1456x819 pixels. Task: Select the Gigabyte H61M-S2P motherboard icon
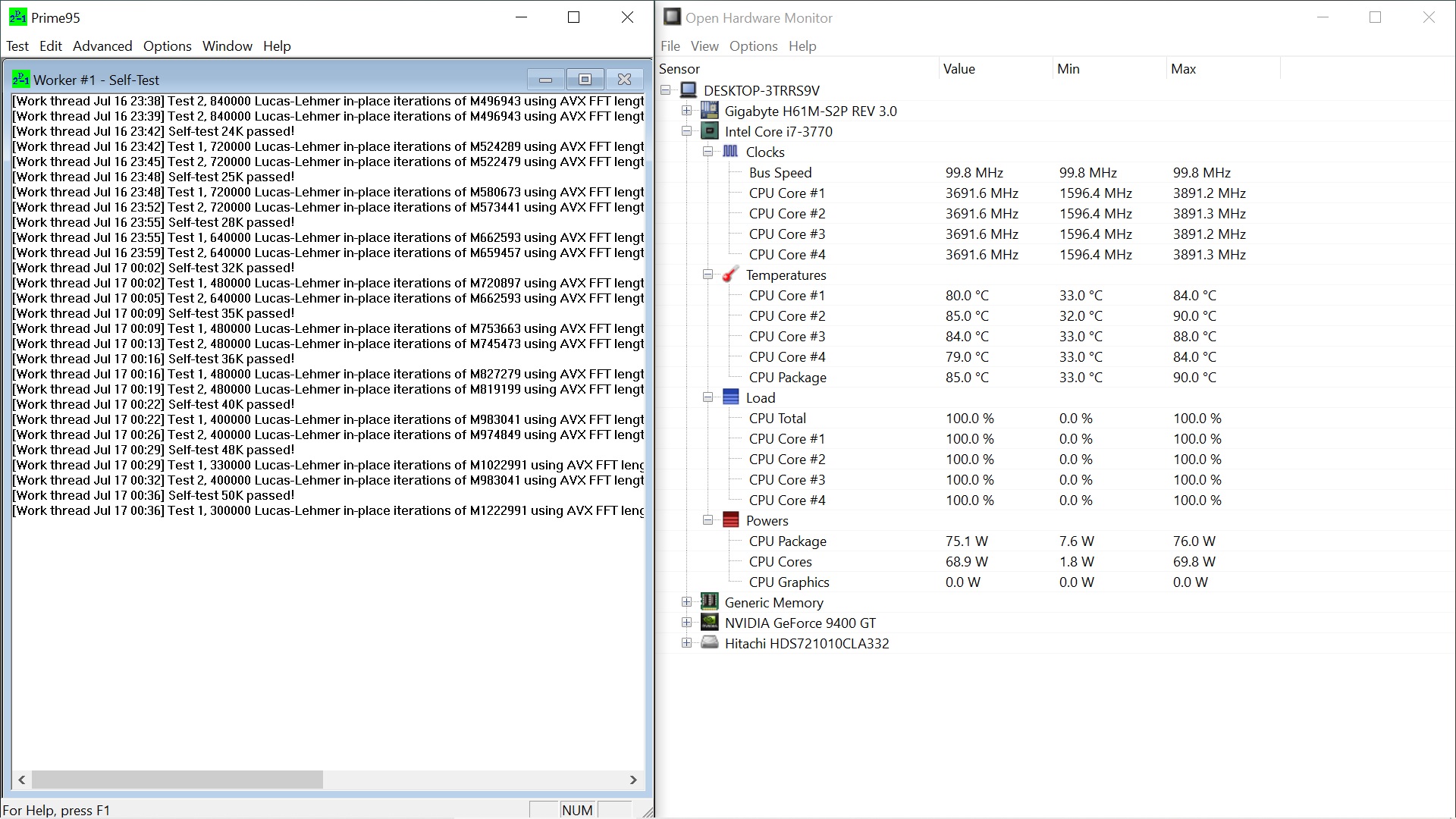(709, 111)
